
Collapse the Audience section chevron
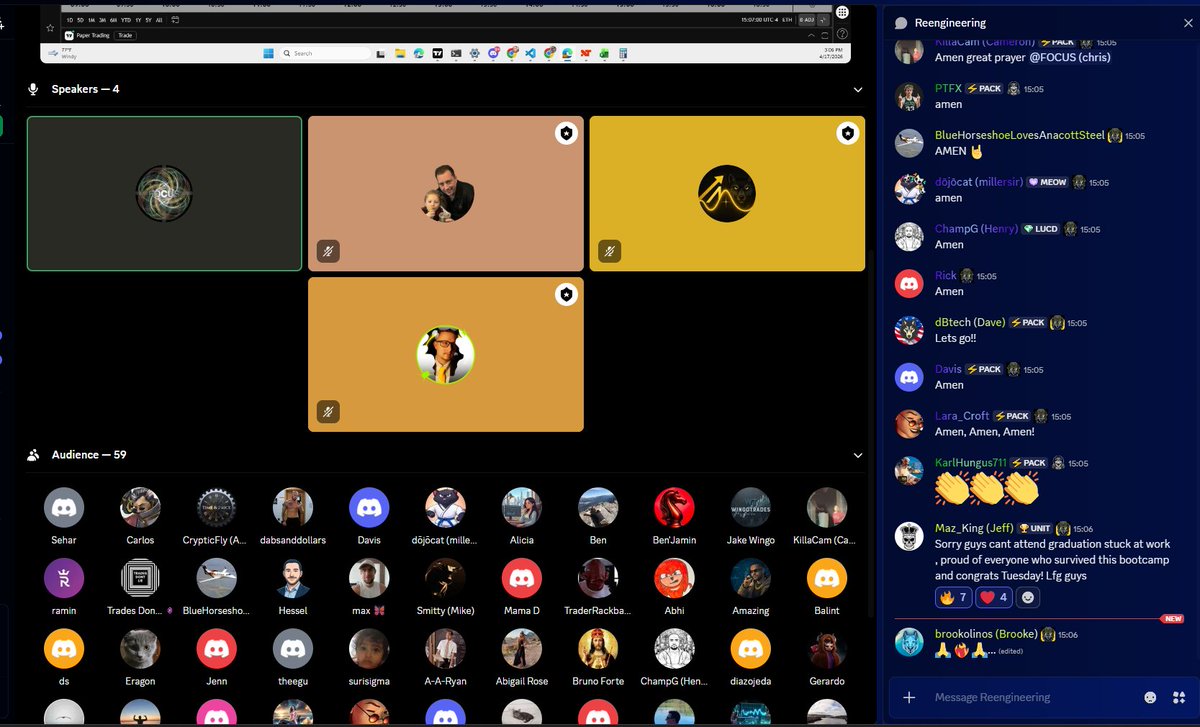coord(857,455)
